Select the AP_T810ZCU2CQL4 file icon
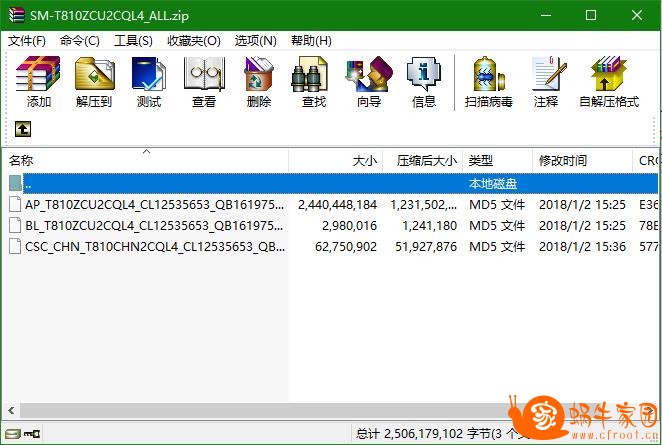 point(15,204)
